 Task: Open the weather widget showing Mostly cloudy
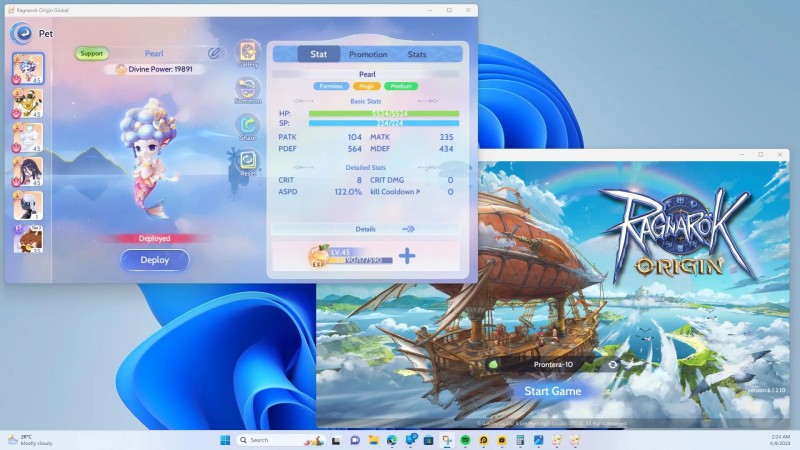(31, 440)
